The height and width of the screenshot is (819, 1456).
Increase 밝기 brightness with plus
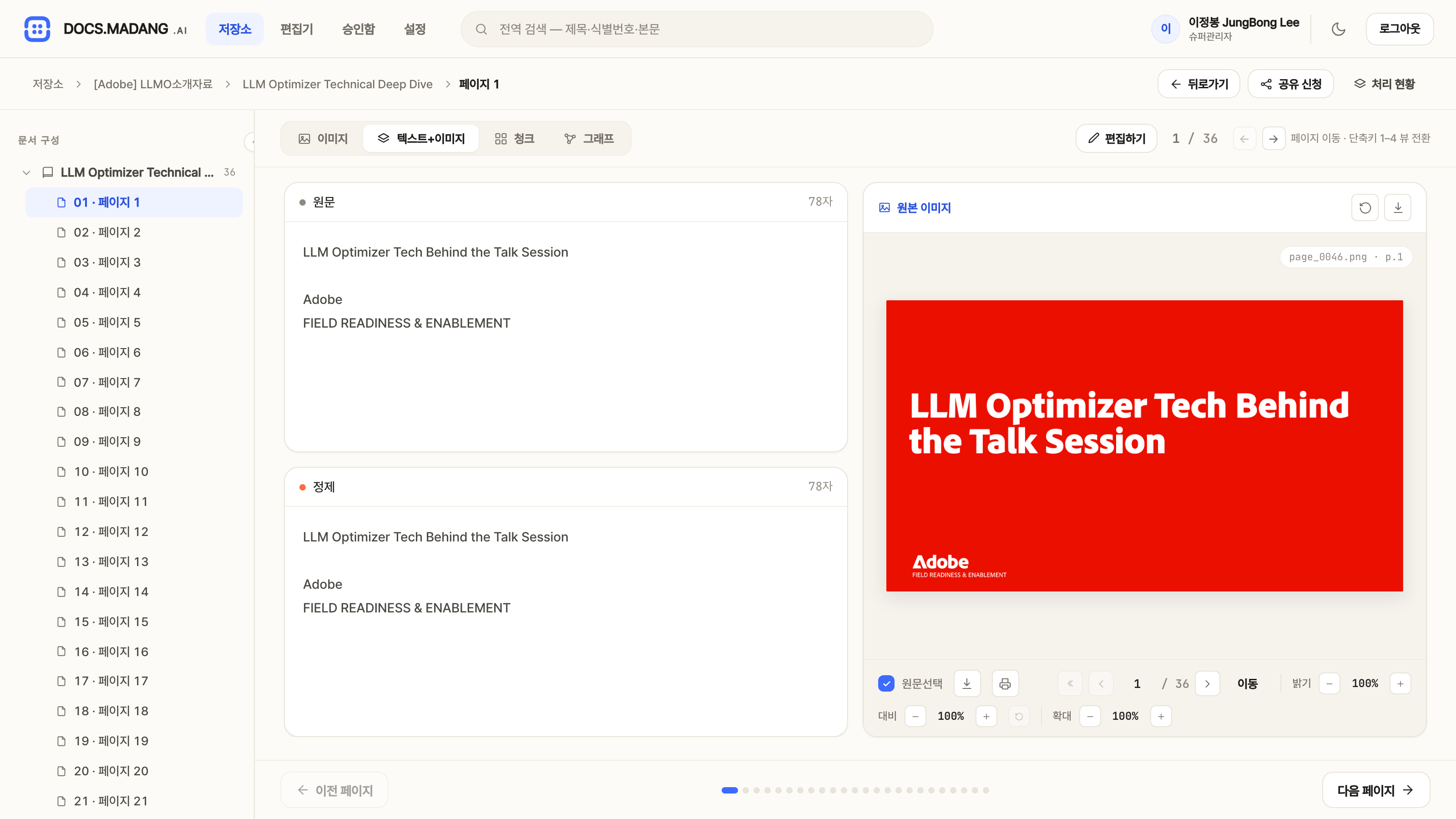click(x=1400, y=684)
